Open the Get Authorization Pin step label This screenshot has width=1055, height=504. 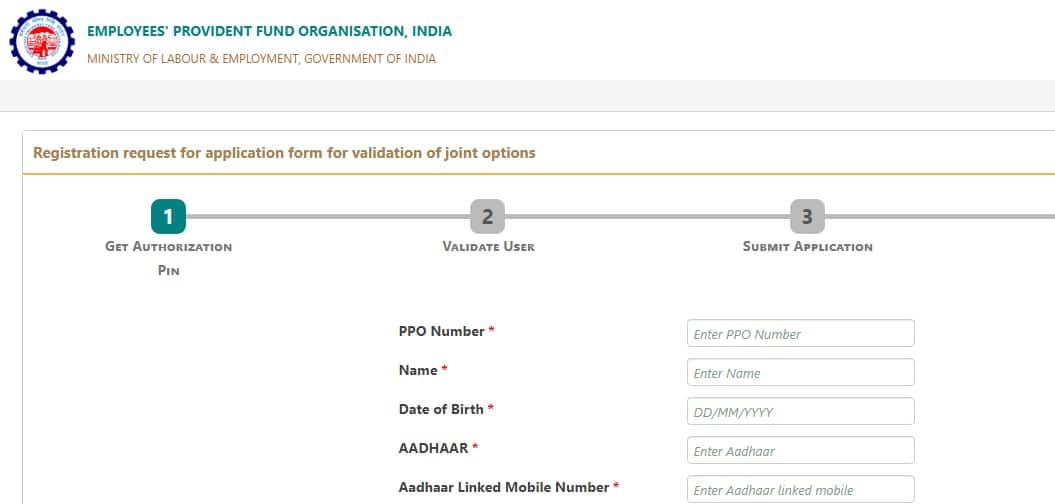point(168,259)
